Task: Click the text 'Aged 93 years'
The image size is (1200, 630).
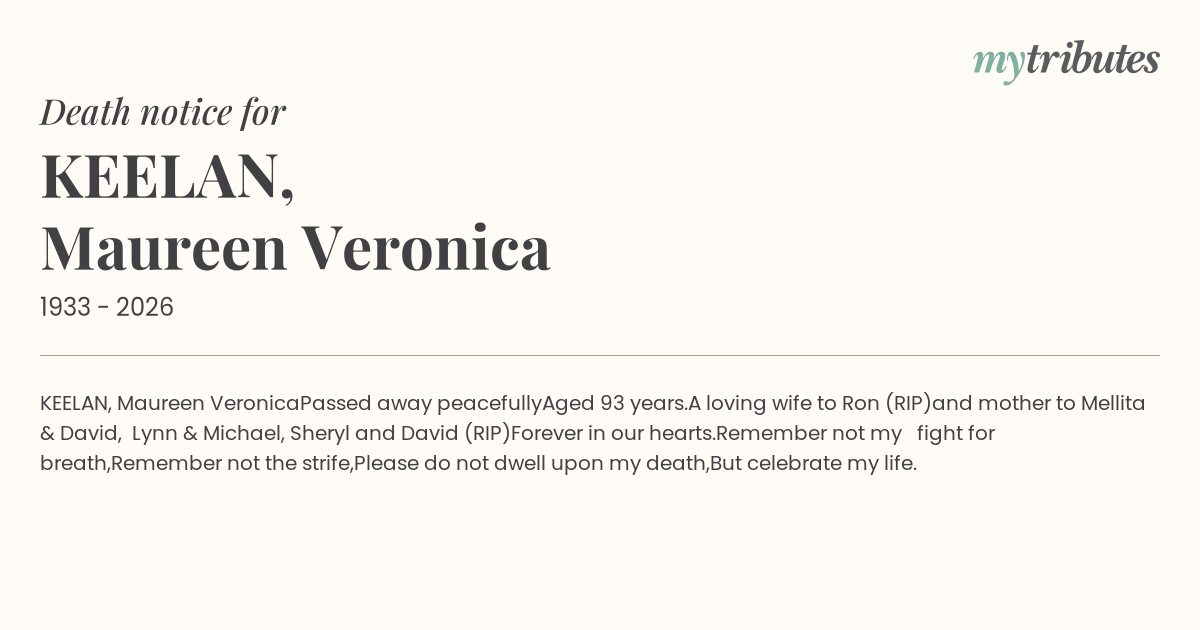Action: [x=613, y=404]
